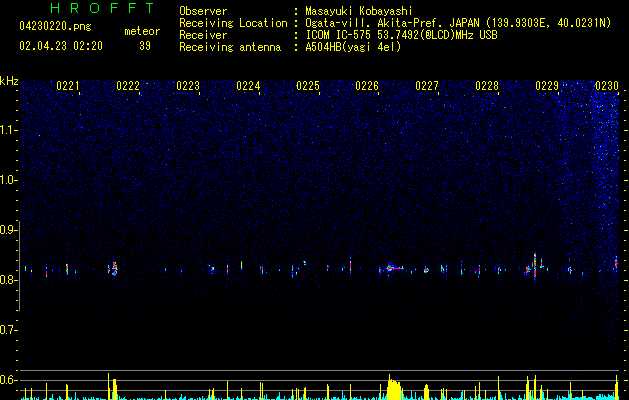The height and width of the screenshot is (400, 629).
Task: Click the 0.8 kHz axis label
Action: 8,280
